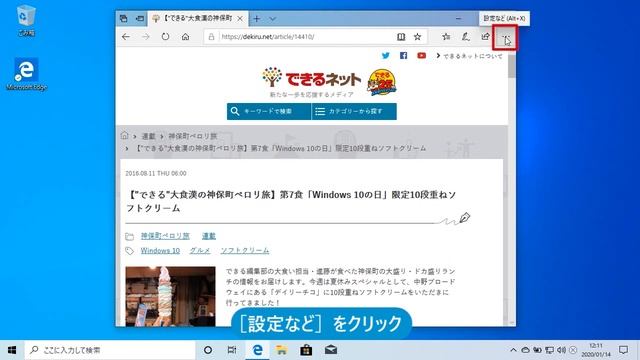Screen dimensions: 640x360
Task: Click the Recycle Bin desktop icon
Action: (x=26, y=20)
